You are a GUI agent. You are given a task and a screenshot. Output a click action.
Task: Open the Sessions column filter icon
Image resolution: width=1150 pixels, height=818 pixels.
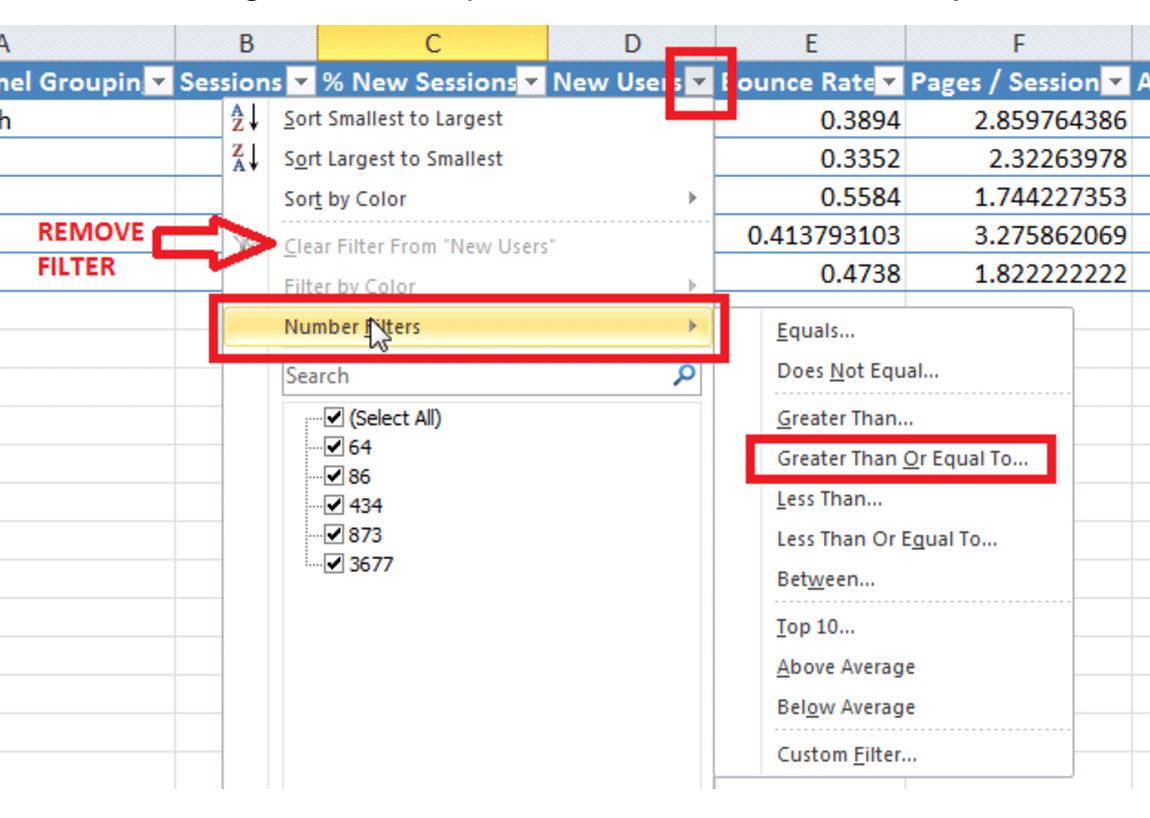click(x=301, y=81)
